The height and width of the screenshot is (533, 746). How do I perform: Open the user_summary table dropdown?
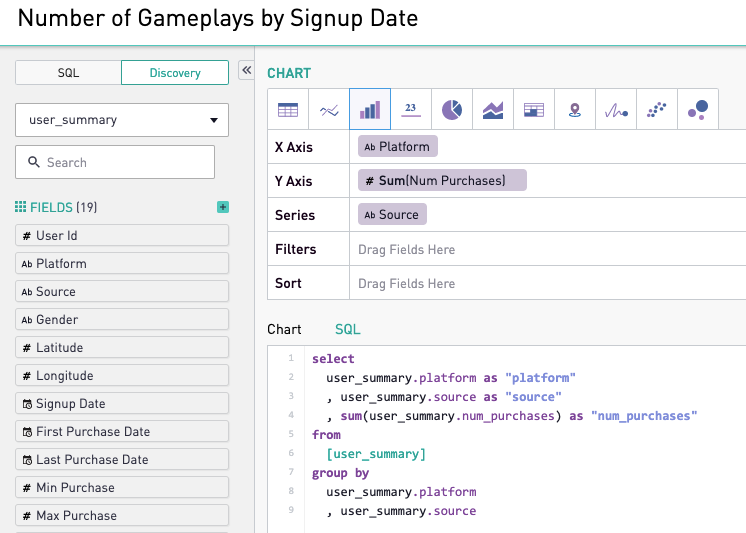tap(122, 120)
